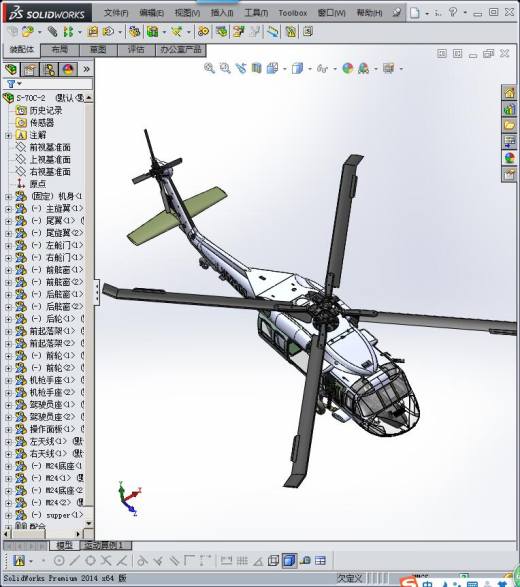Viewport: 520px width, 587px height.
Task: Select the 前视基准面 plane in tree
Action: point(50,147)
